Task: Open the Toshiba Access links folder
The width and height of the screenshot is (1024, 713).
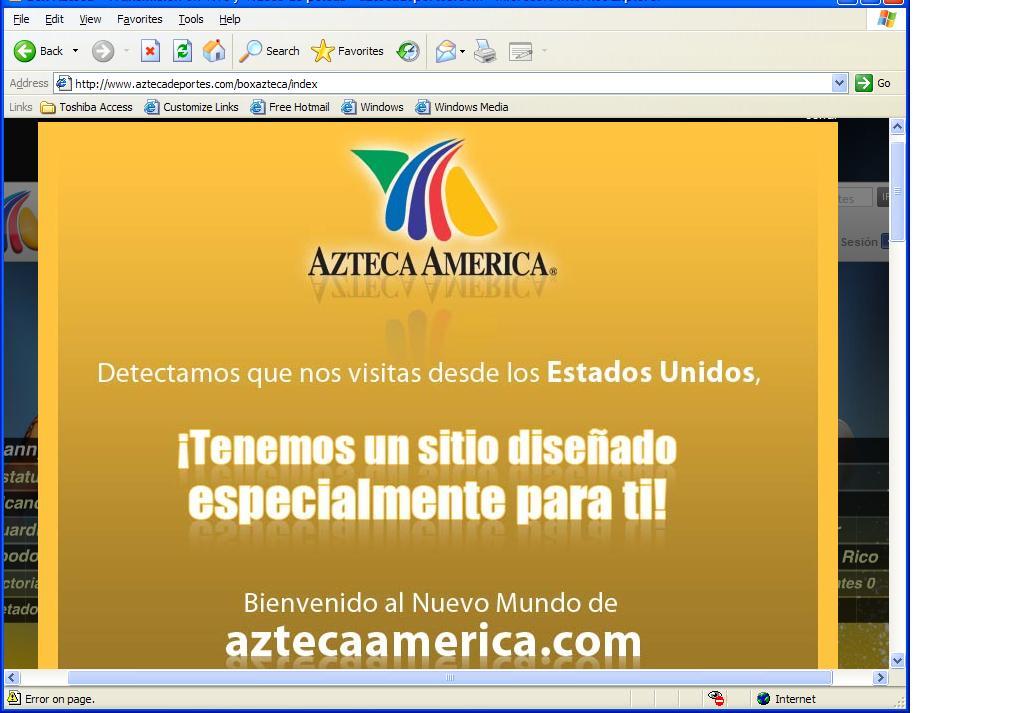Action: (x=86, y=107)
